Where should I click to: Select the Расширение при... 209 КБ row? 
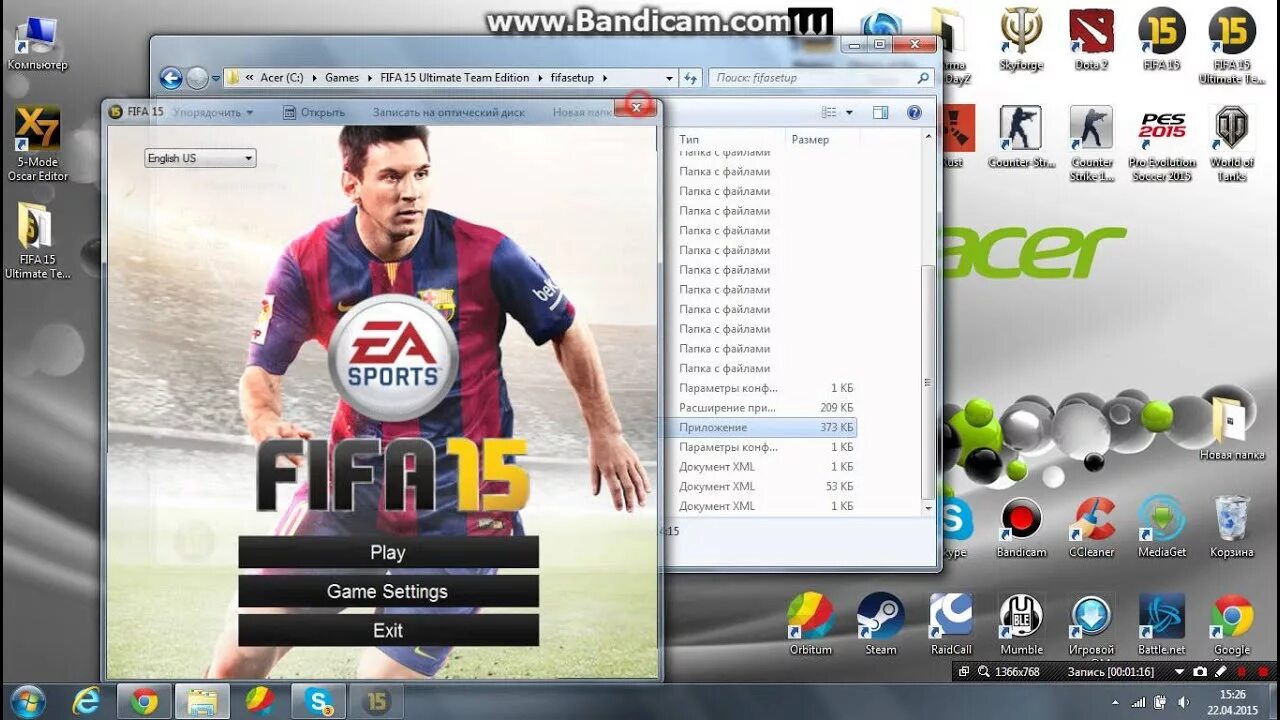pyautogui.click(x=759, y=408)
